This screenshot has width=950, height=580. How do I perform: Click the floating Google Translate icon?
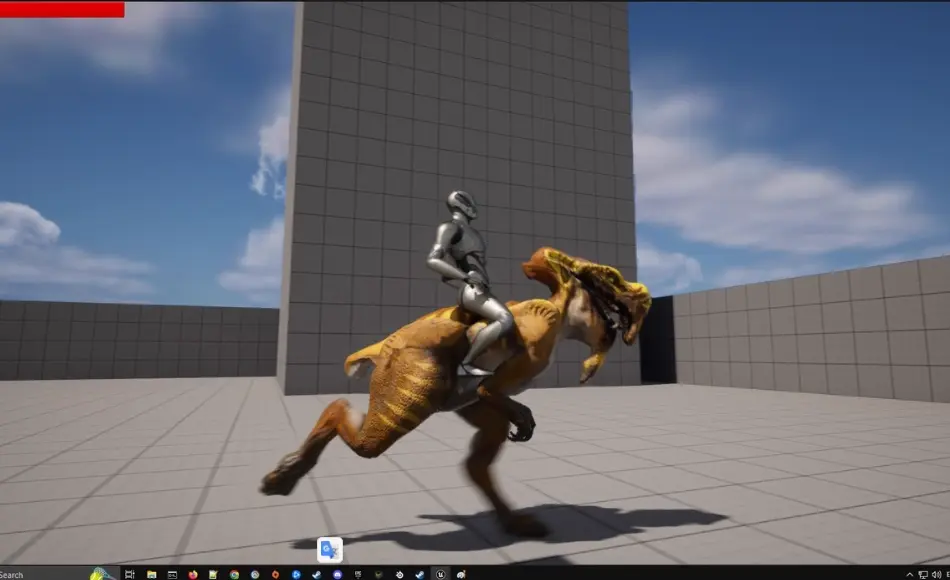[x=330, y=550]
